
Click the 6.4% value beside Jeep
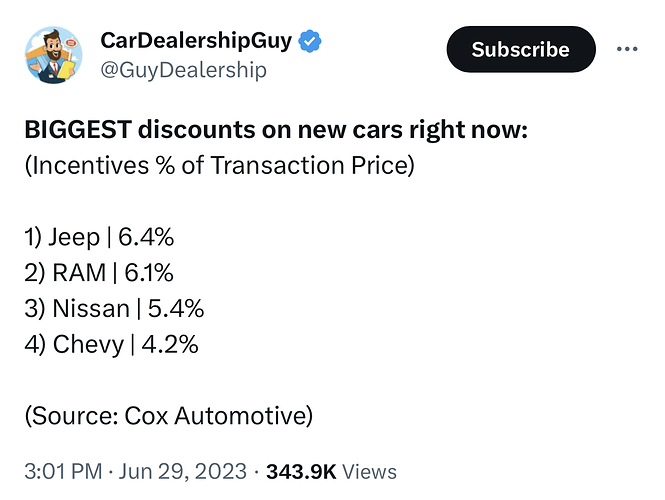point(146,237)
